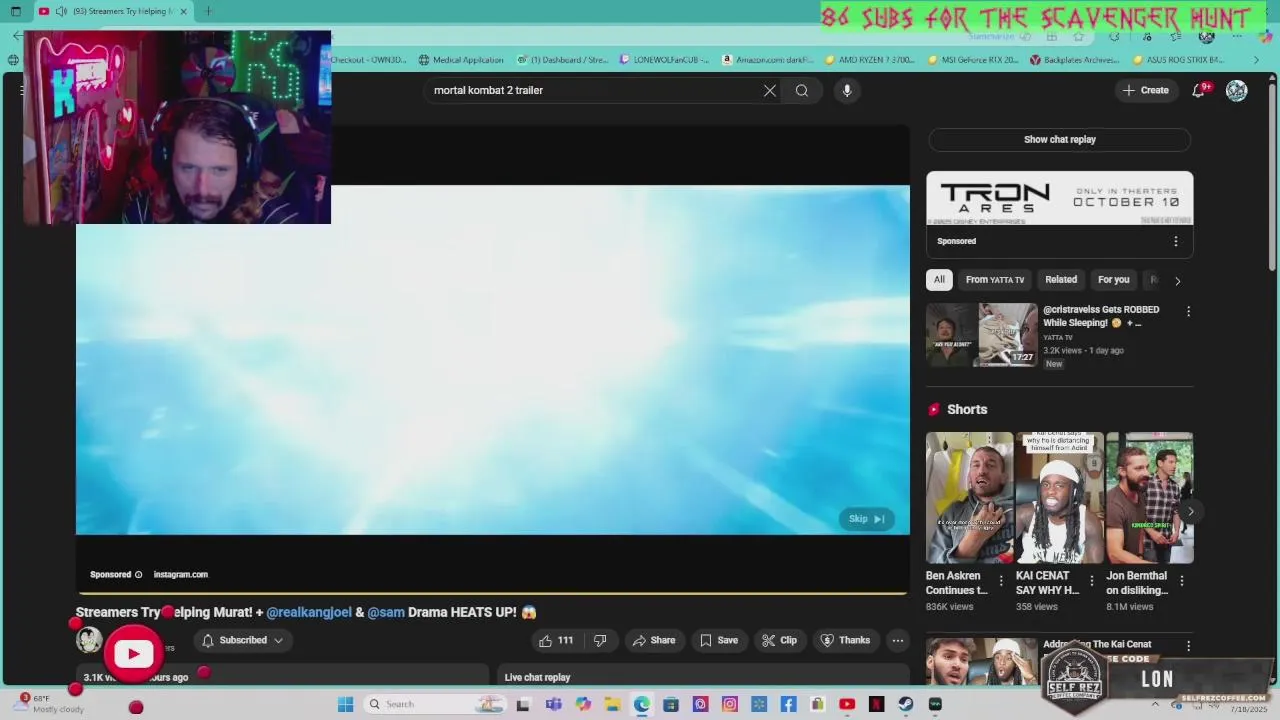Open the Medical Application bookmark
The width and height of the screenshot is (1280, 720).
(x=461, y=60)
